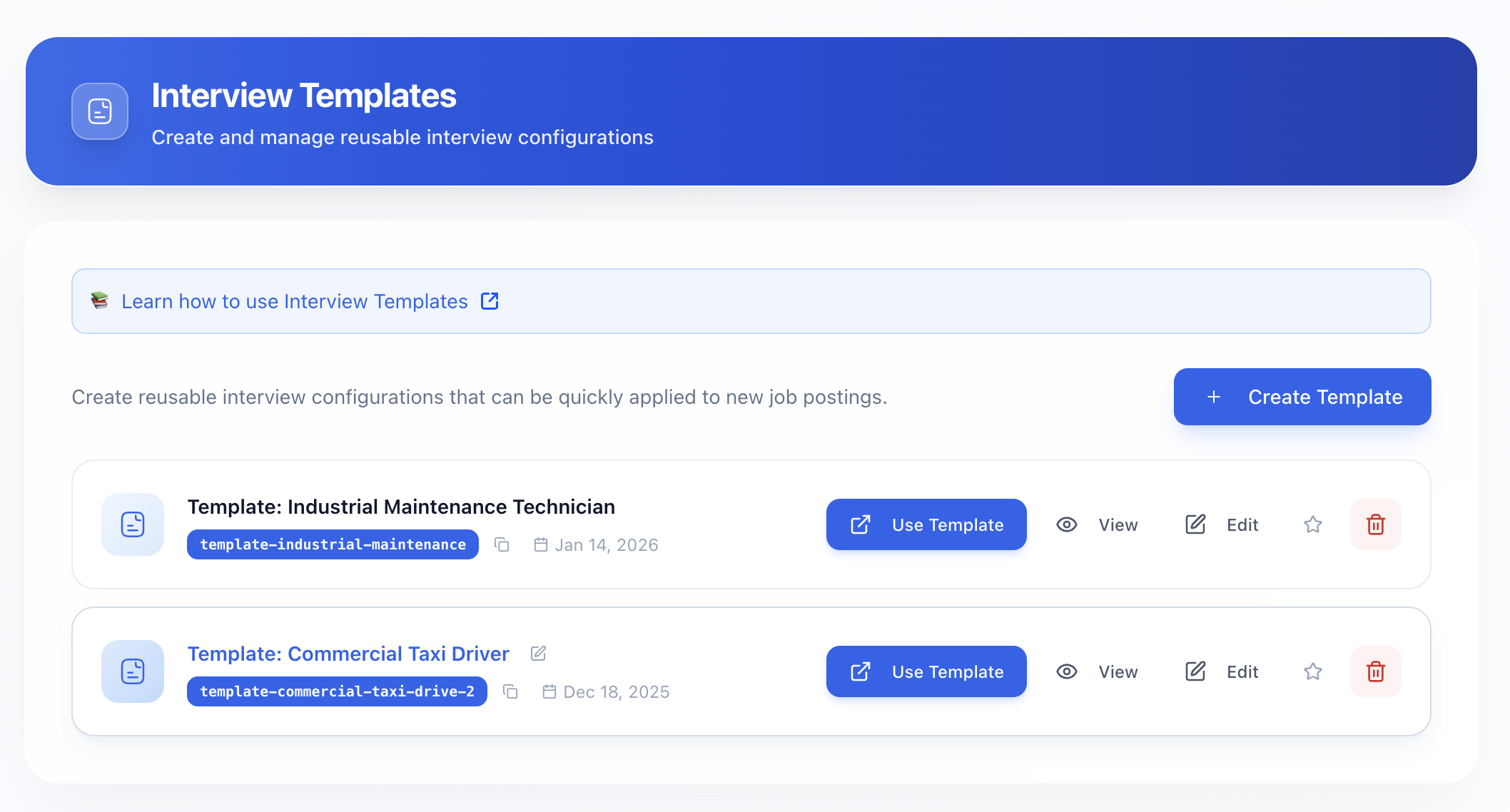This screenshot has height=812, width=1510.
Task: Click the Interview Templates header icon
Action: coord(100,111)
